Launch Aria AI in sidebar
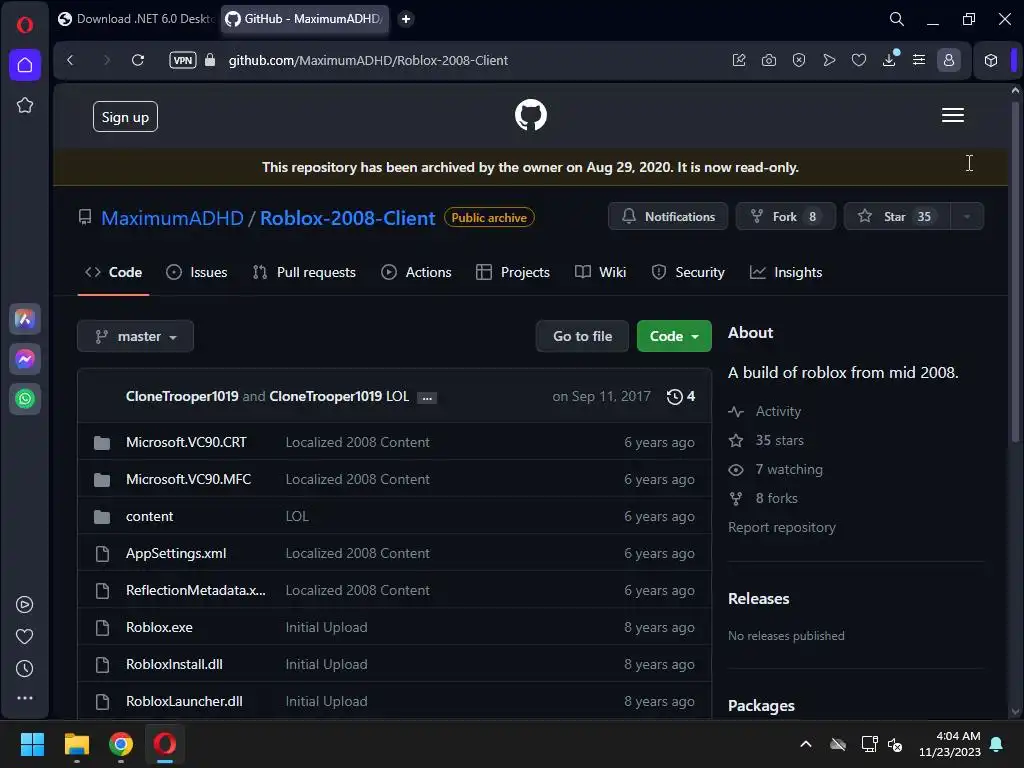Viewport: 1024px width, 768px height. [x=25, y=319]
